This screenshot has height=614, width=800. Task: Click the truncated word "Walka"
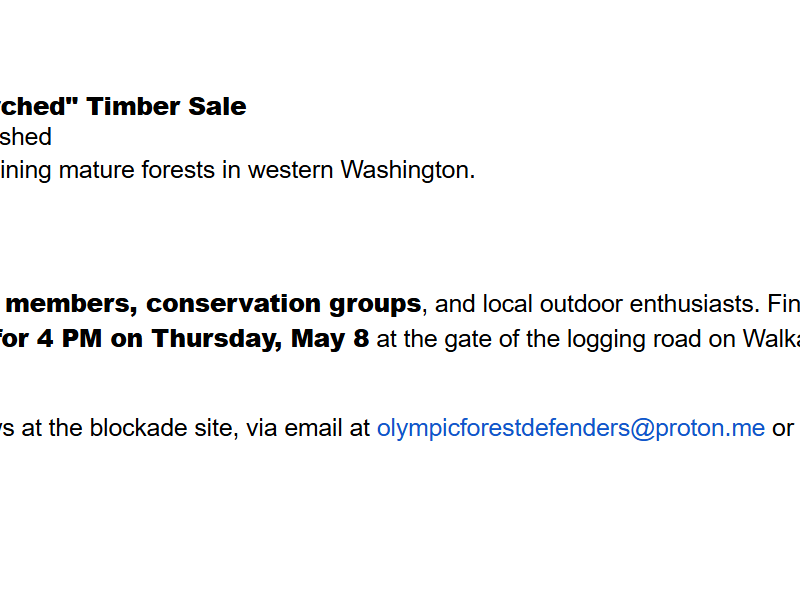coord(770,339)
